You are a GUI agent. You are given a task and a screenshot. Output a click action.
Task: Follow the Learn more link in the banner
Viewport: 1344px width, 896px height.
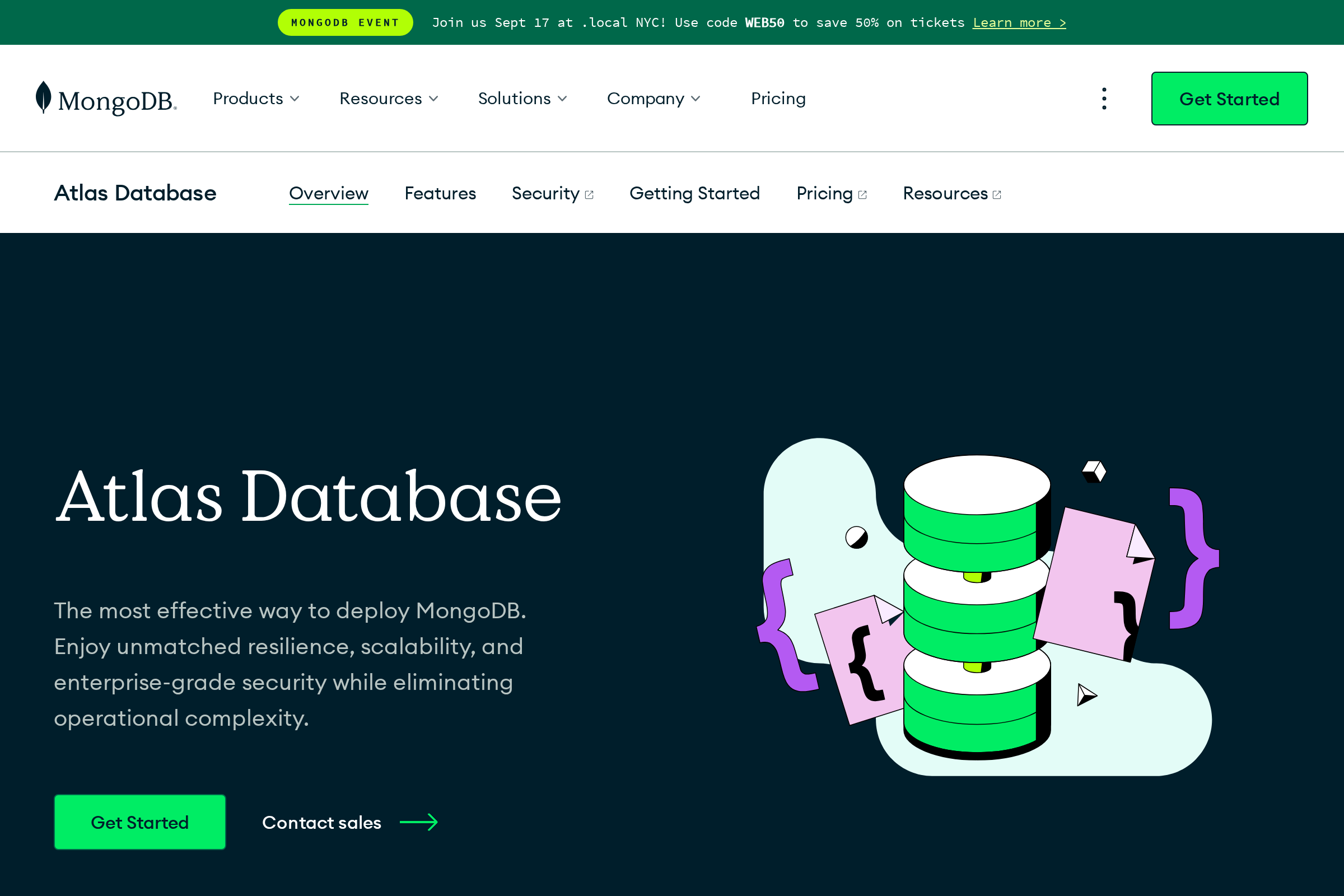[x=1019, y=22]
